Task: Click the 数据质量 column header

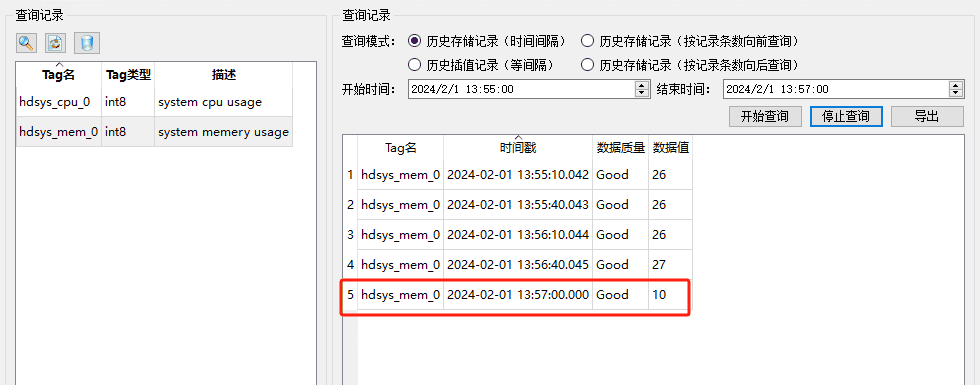Action: pos(621,148)
